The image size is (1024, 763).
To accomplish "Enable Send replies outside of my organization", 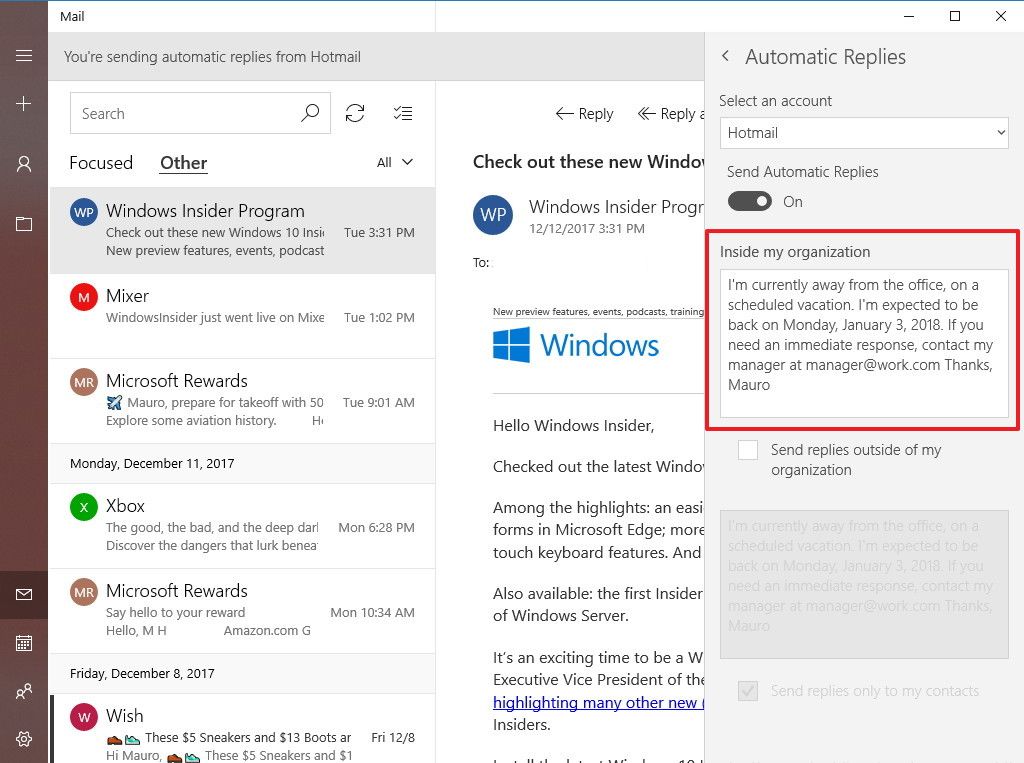I will click(747, 450).
